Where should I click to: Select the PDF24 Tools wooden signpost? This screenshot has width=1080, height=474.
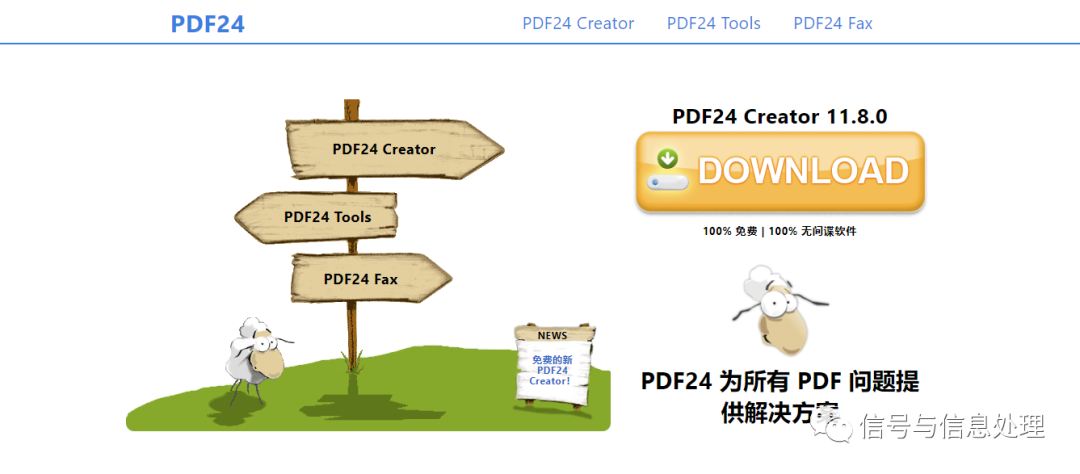316,217
